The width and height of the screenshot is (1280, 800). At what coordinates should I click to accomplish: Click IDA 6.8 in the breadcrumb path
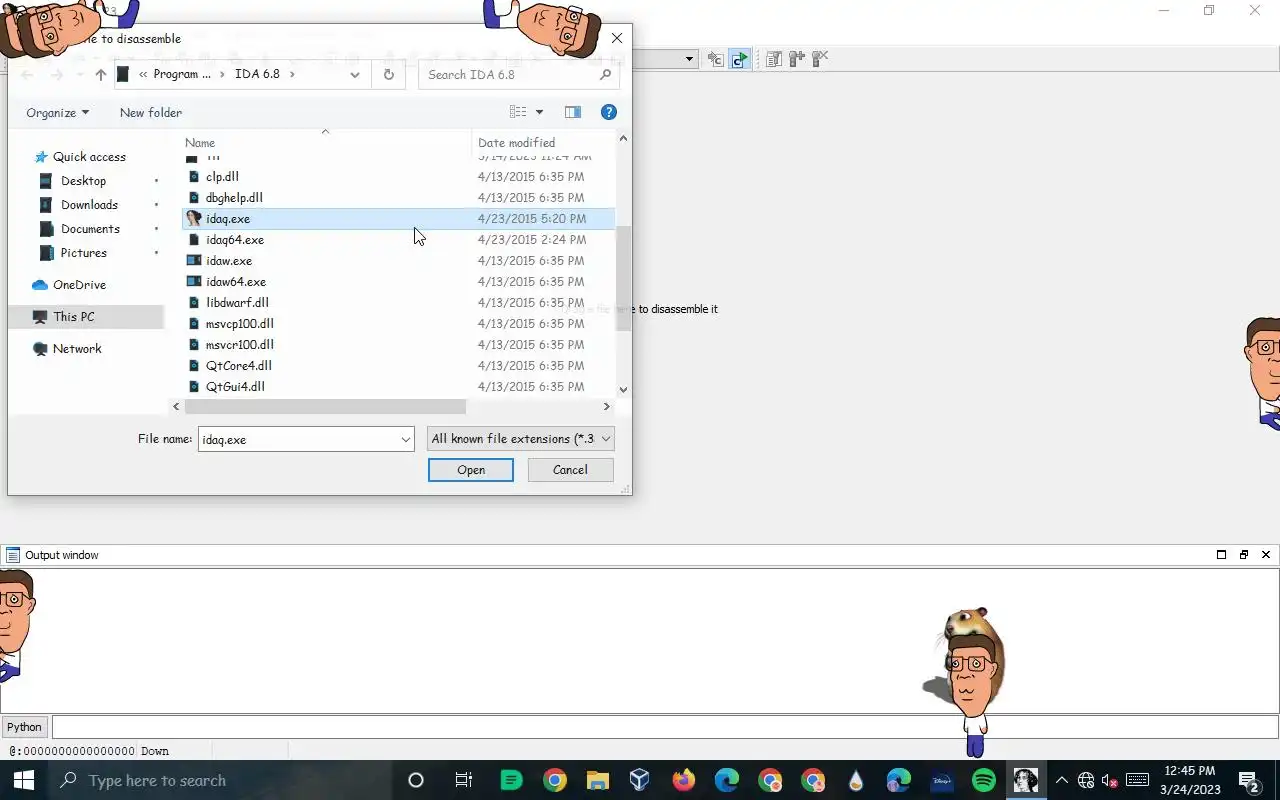(257, 74)
